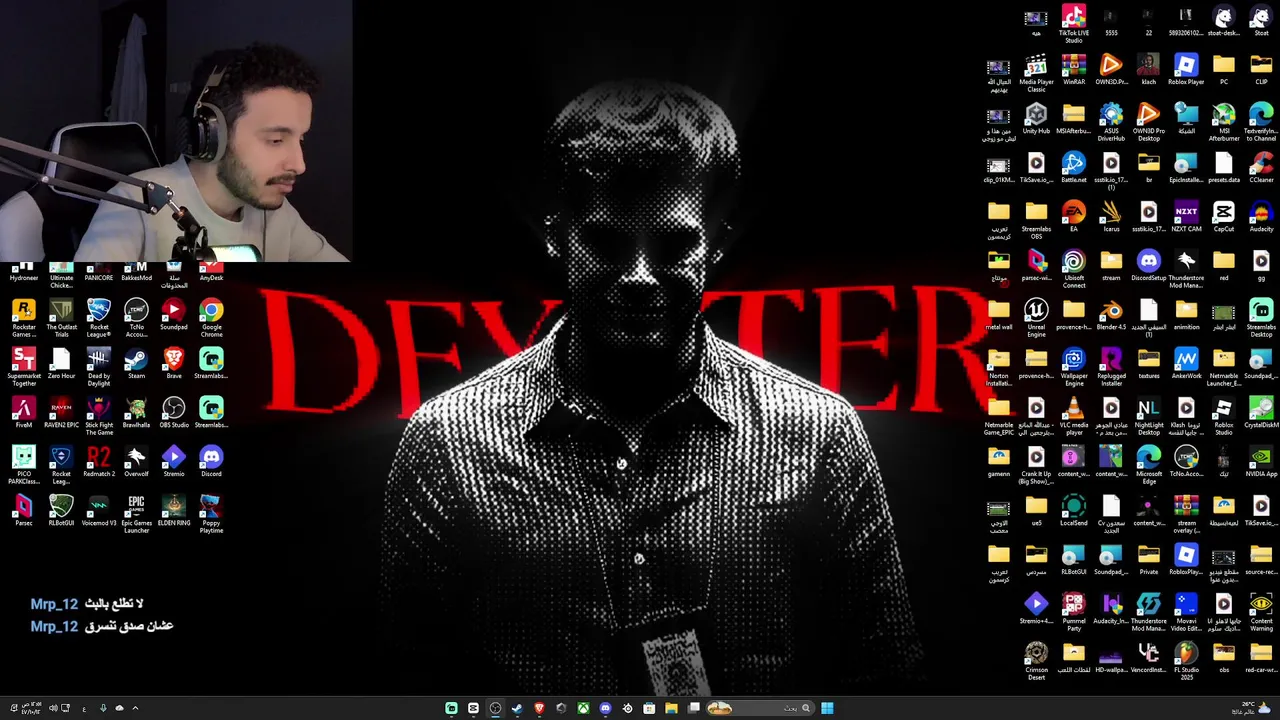Select the Brawlhalla icon
1280x720 pixels.
[136, 412]
